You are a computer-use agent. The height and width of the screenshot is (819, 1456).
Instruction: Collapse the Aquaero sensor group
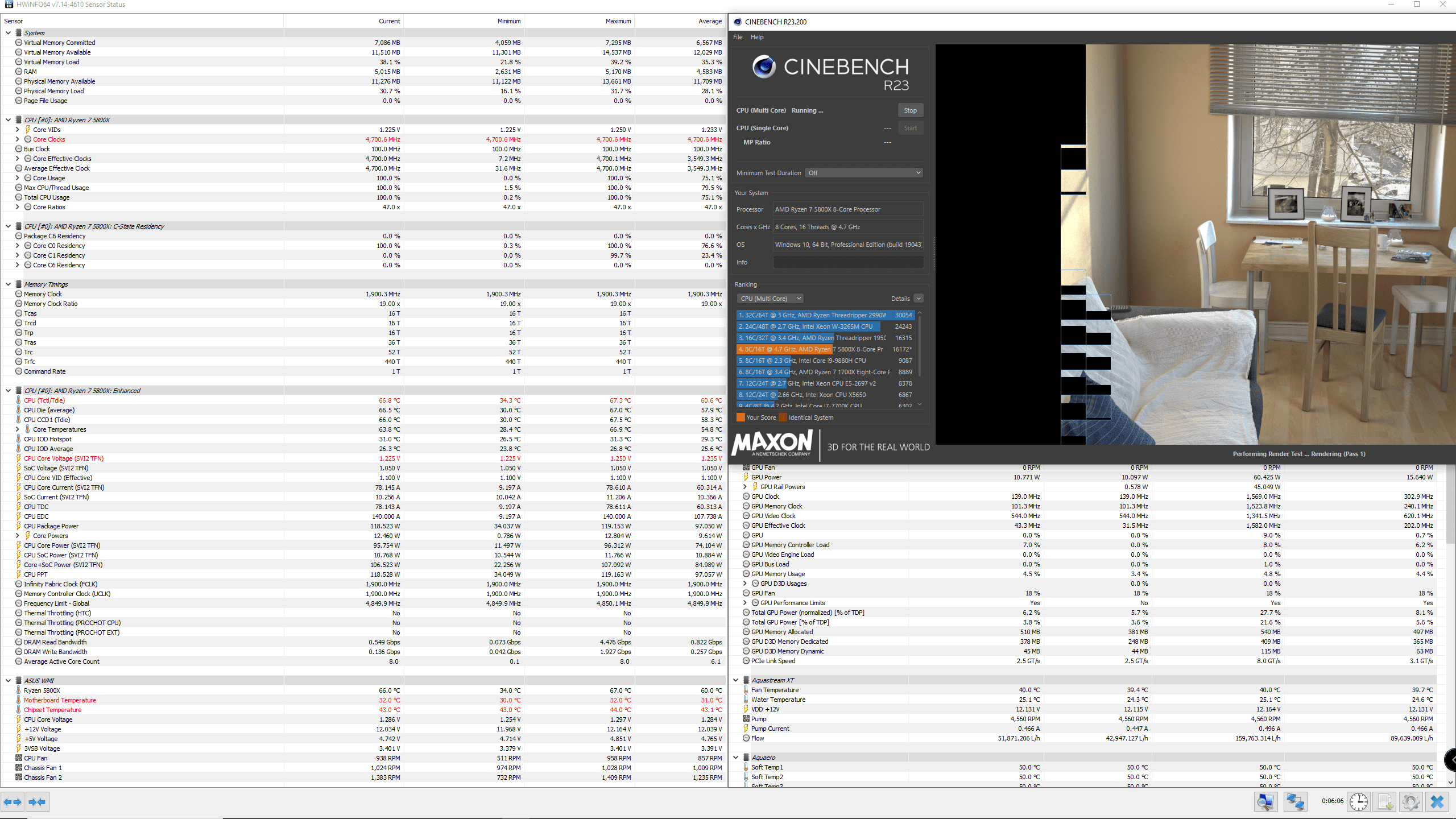click(x=735, y=758)
